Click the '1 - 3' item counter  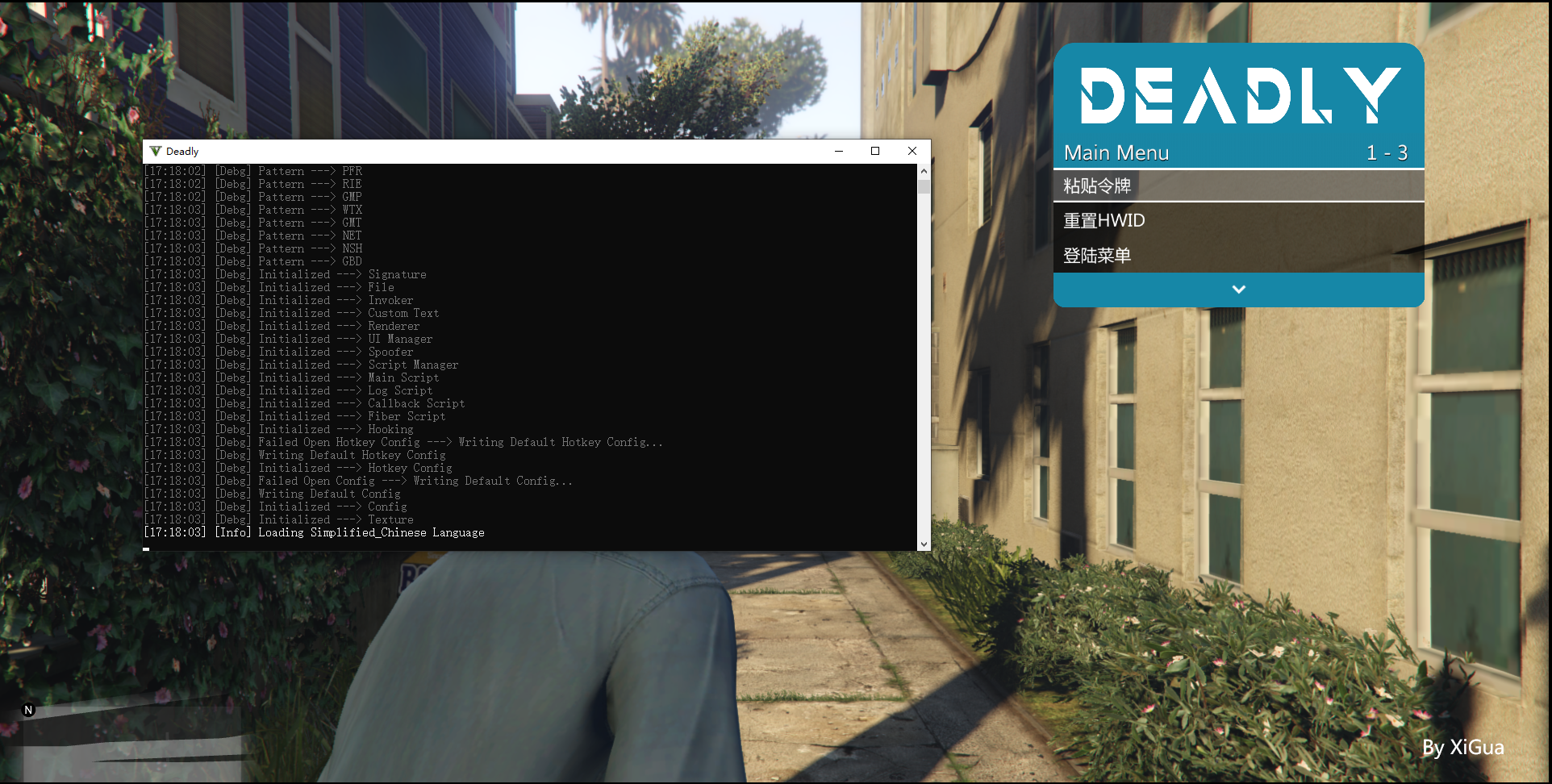[1387, 152]
